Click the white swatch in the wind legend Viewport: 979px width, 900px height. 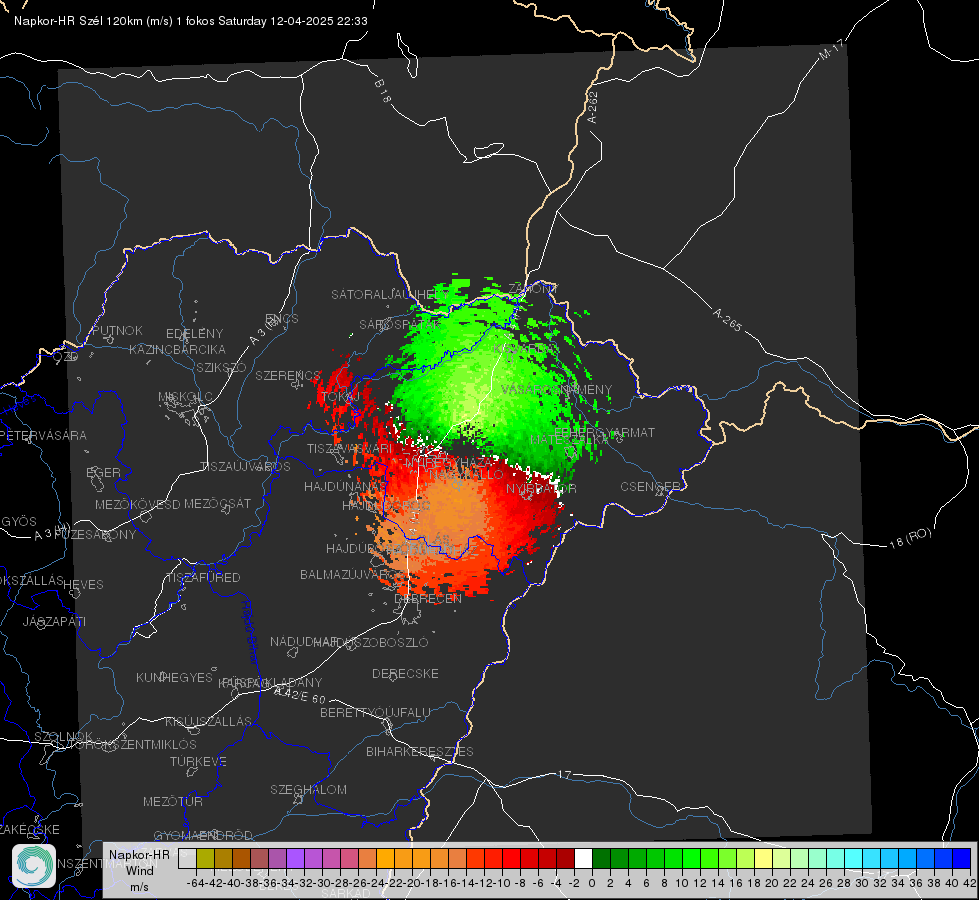(x=583, y=858)
